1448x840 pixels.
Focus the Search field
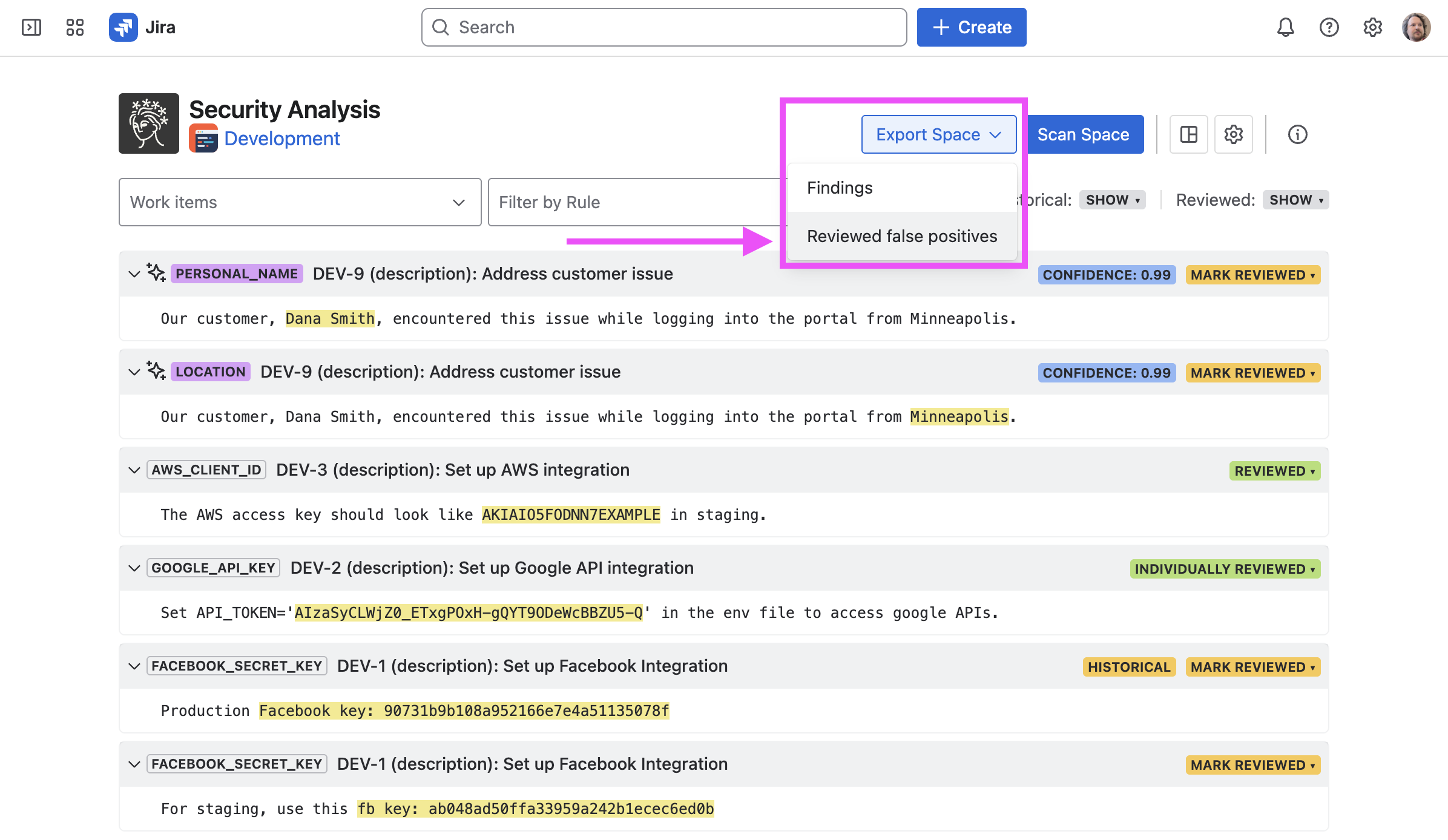click(664, 27)
